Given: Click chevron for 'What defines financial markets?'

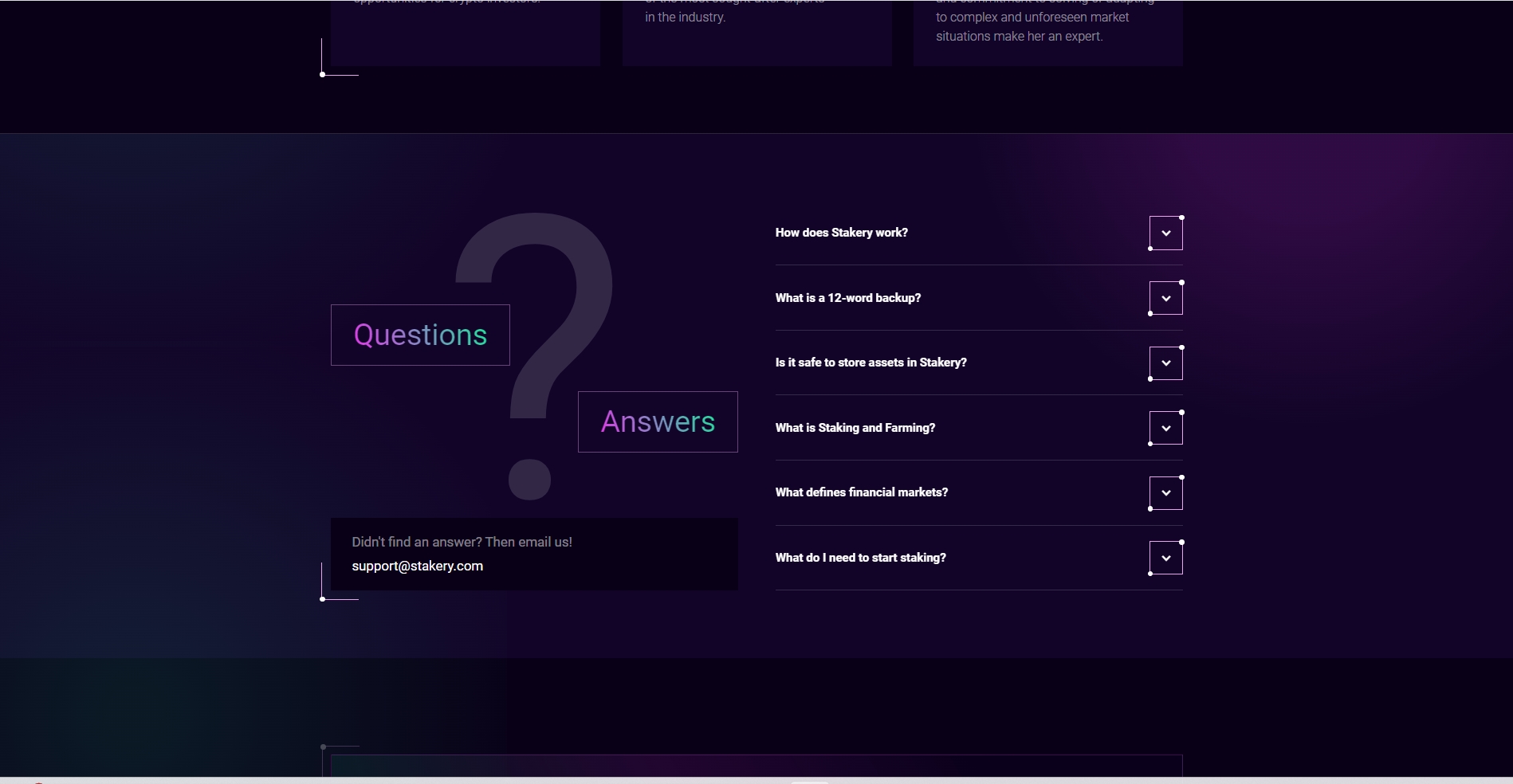Looking at the screenshot, I should (x=1165, y=493).
